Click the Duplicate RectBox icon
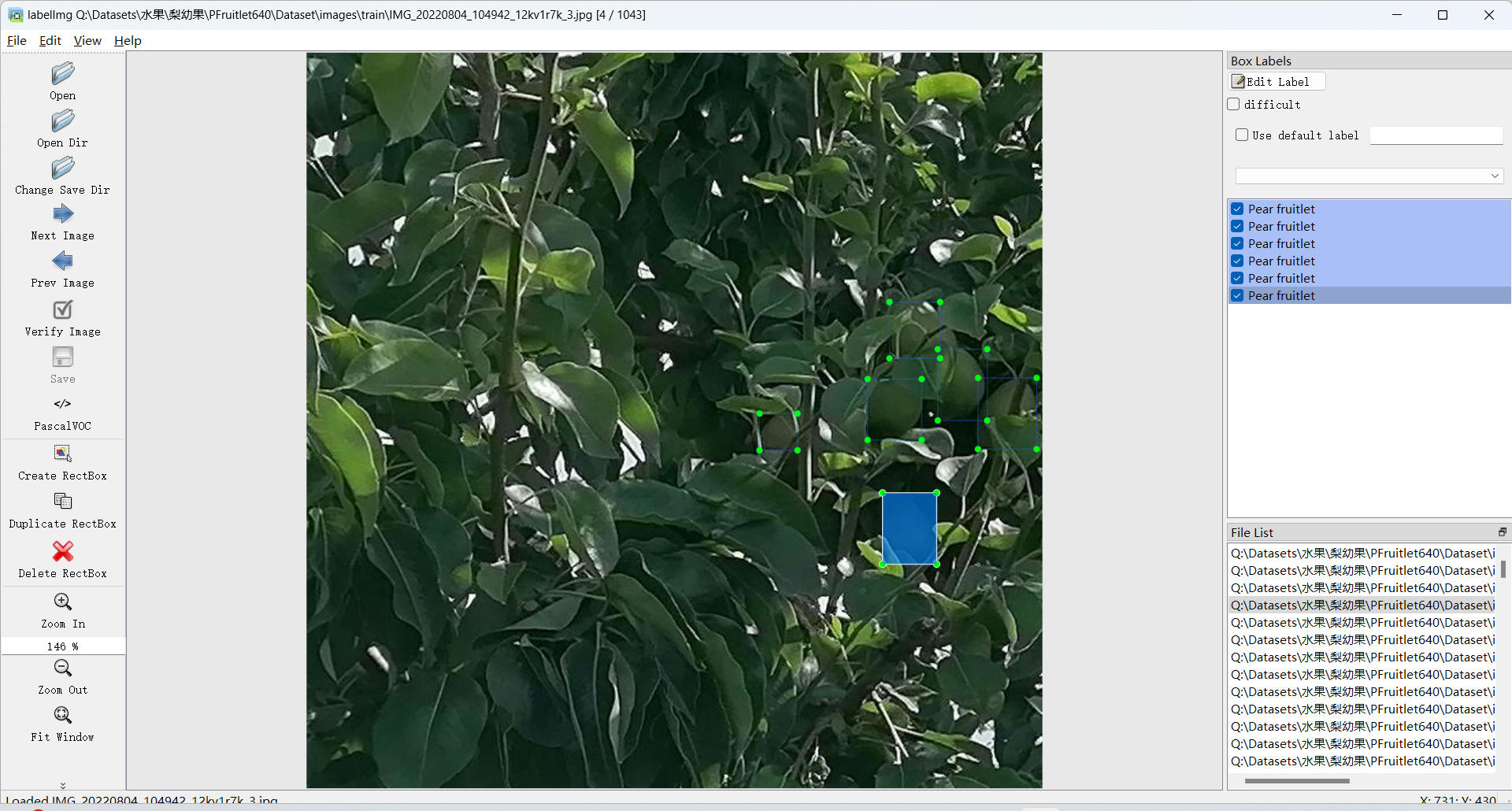Screen dimensions: 1512x811 (x=63, y=502)
